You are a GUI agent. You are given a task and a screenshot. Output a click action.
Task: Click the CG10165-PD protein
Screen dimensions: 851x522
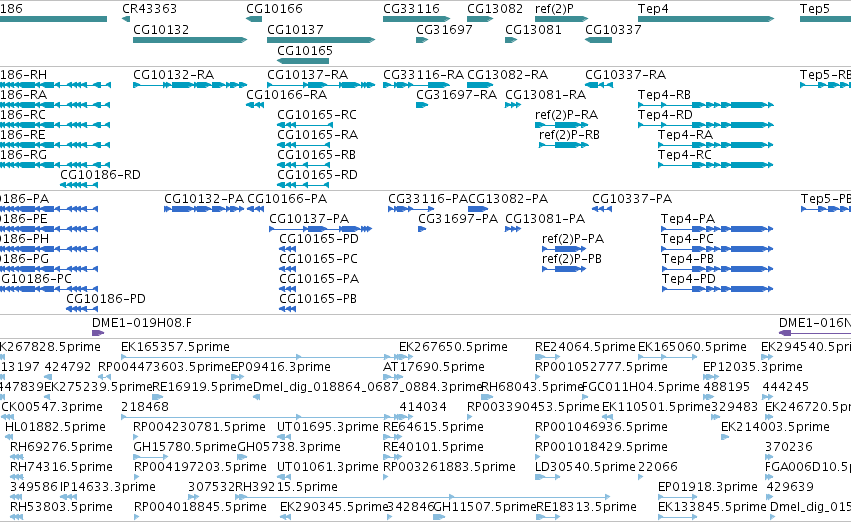[287, 249]
